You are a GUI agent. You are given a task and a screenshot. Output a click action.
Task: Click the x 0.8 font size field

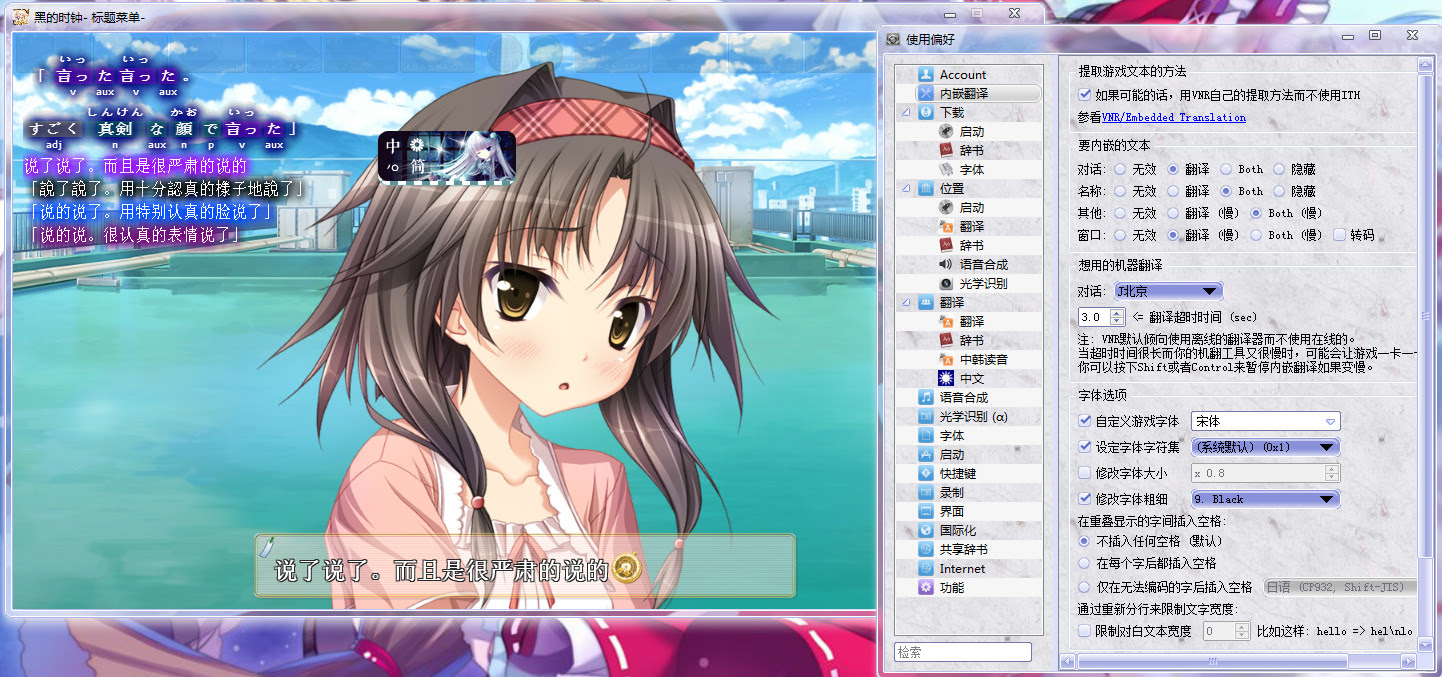click(x=1265, y=473)
